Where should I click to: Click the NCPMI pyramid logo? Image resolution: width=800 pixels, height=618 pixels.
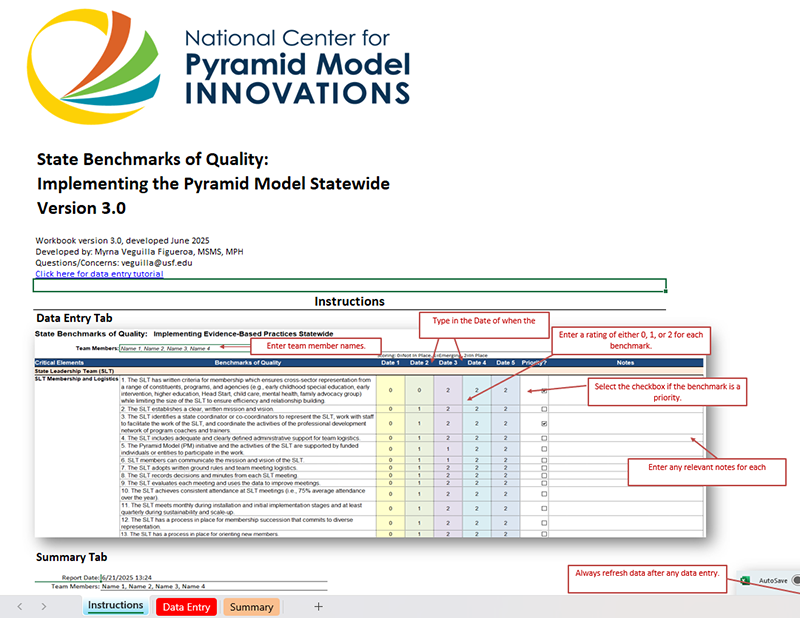pos(95,65)
